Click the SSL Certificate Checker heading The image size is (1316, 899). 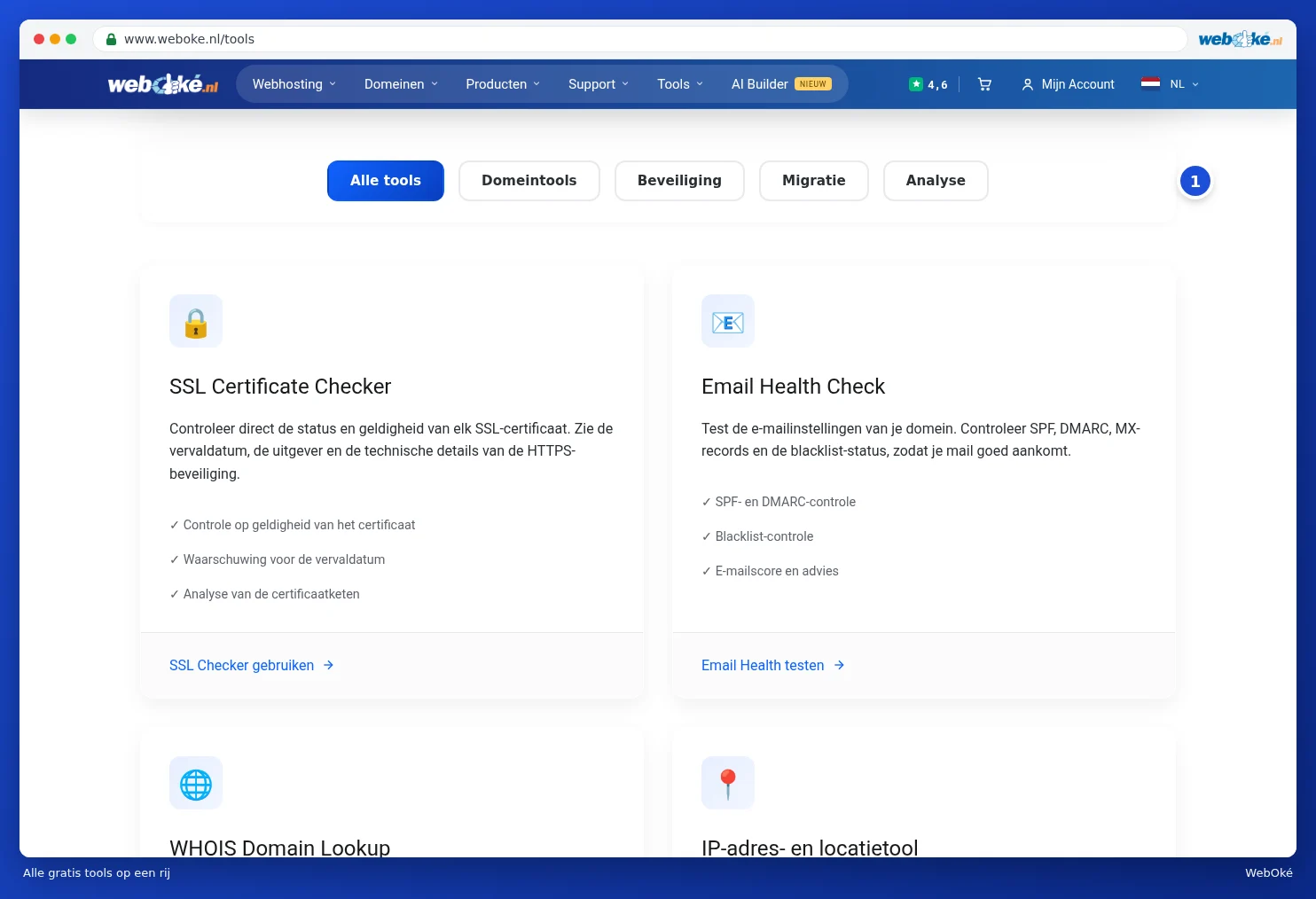point(280,387)
